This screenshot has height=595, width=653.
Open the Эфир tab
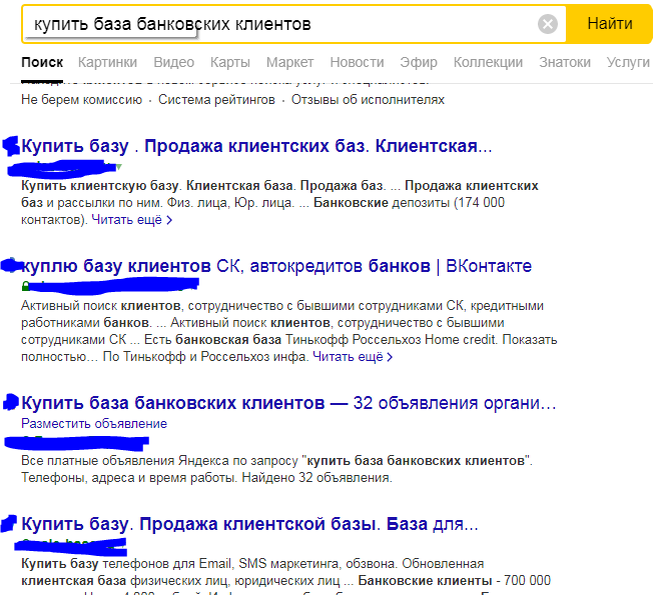point(419,62)
